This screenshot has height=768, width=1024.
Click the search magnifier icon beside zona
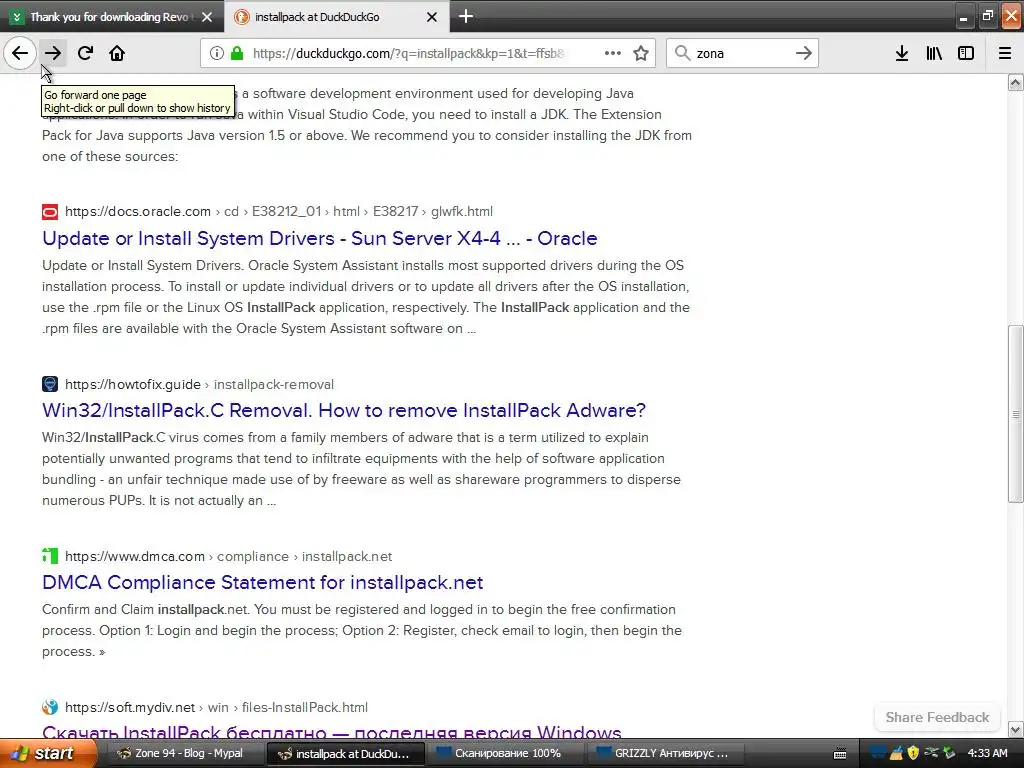click(x=682, y=53)
